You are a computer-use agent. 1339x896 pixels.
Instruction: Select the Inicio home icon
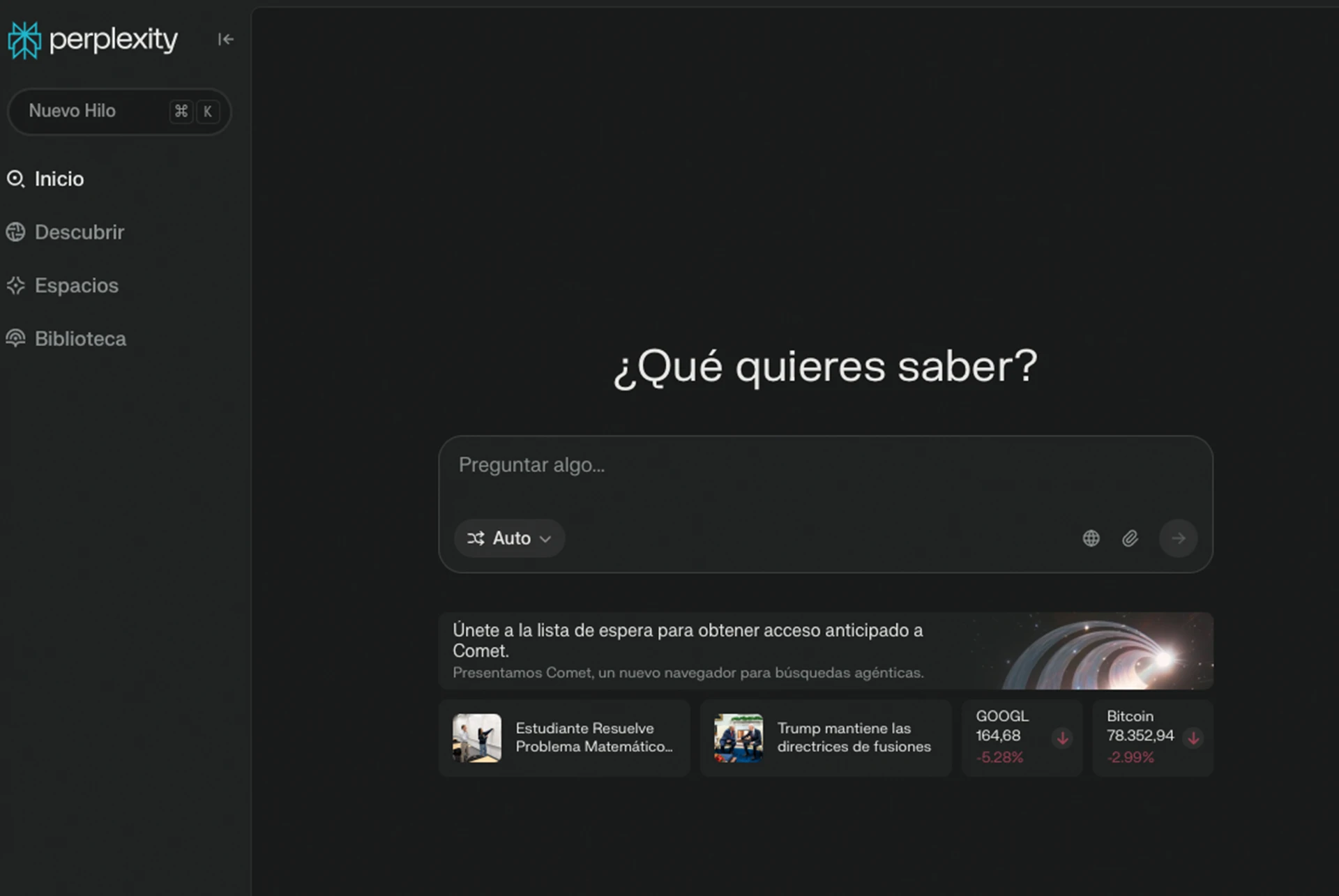click(16, 179)
